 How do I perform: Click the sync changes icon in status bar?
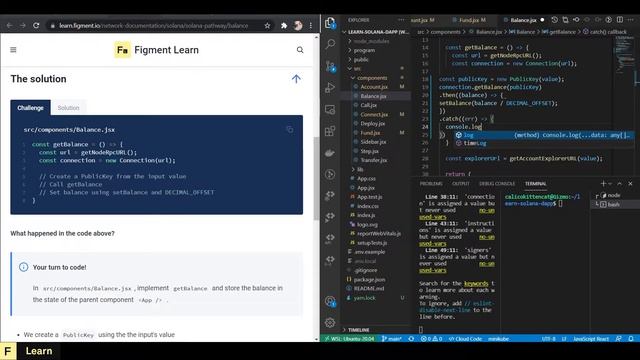411,339
